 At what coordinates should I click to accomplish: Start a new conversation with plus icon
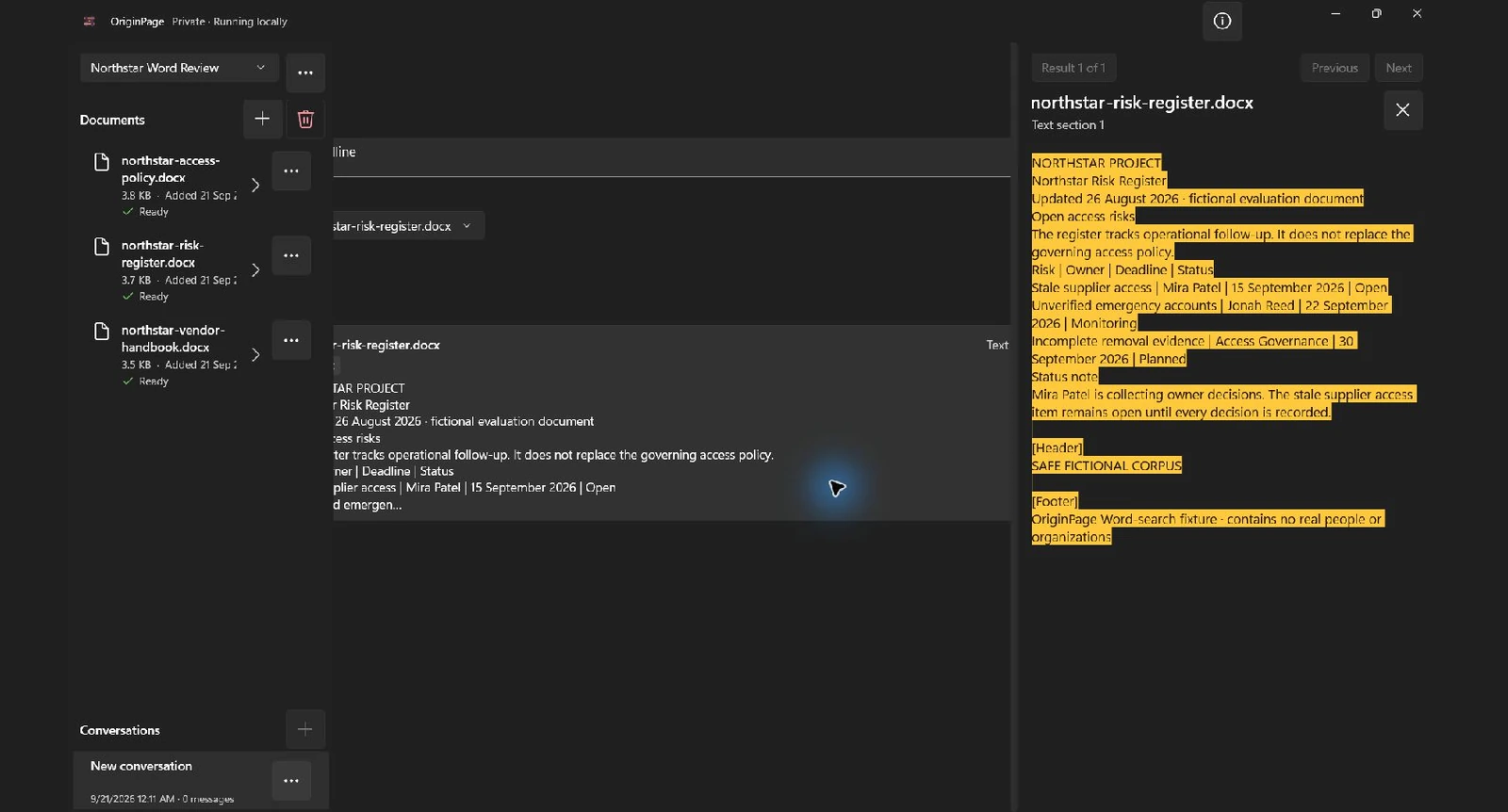point(305,729)
